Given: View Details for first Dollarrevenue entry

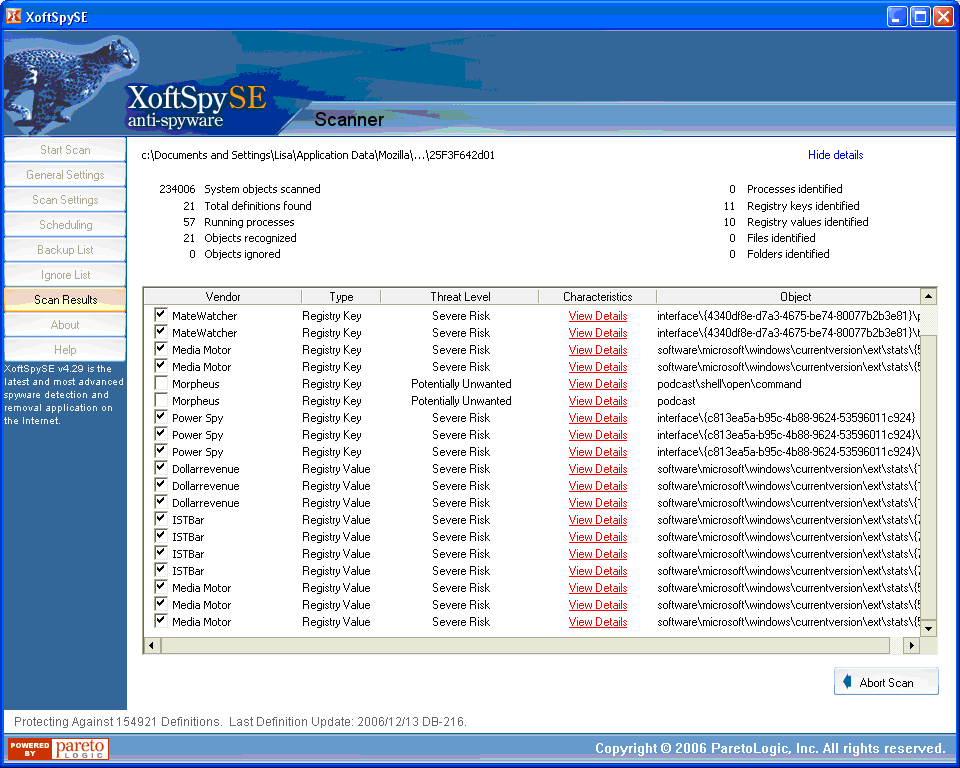Looking at the screenshot, I should point(598,469).
